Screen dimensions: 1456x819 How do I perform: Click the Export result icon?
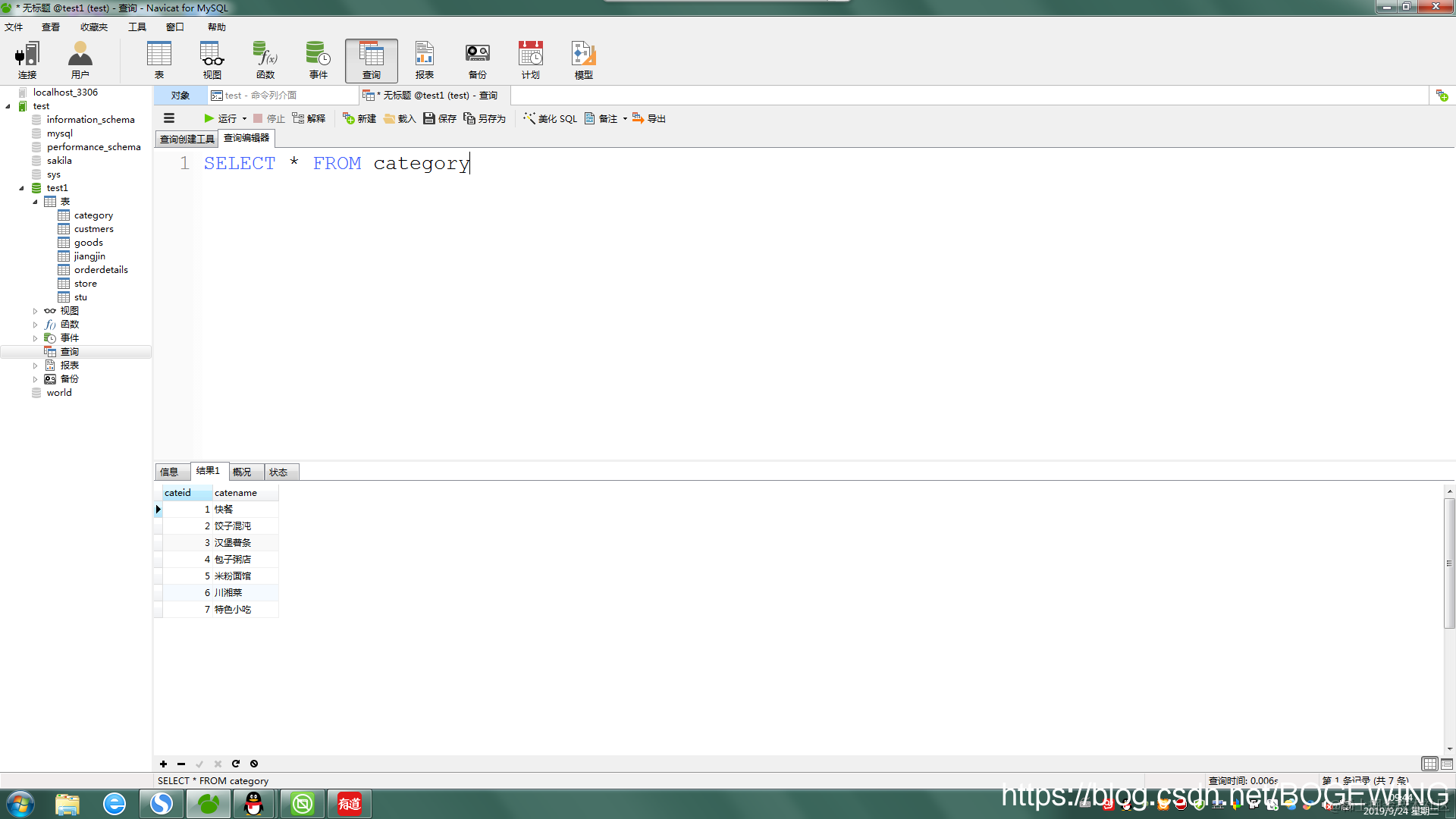click(x=649, y=118)
